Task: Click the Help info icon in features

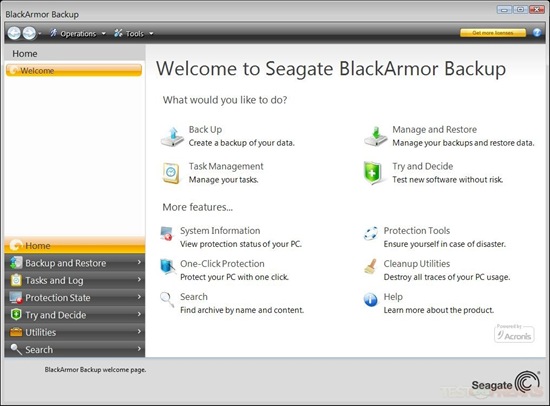Action: tap(370, 300)
